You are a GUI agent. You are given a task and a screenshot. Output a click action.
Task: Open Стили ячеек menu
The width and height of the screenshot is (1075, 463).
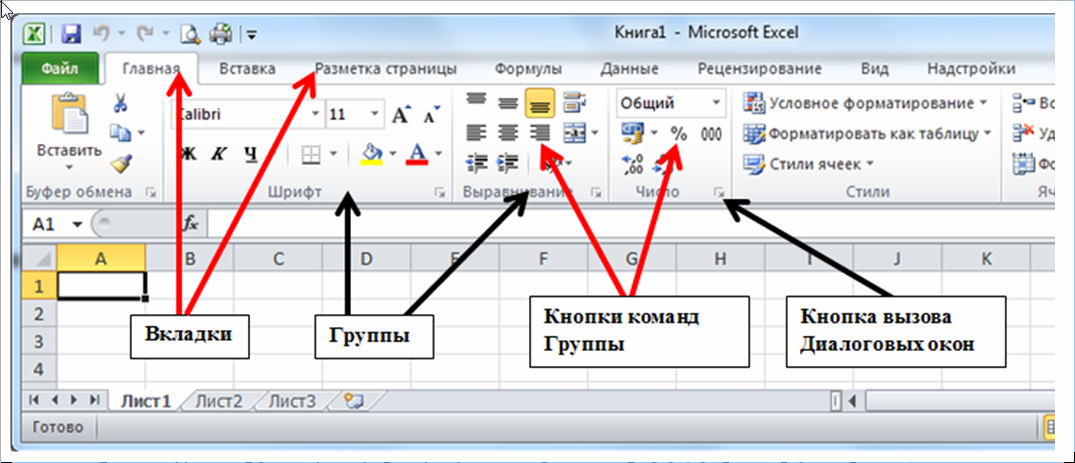pyautogui.click(x=809, y=163)
